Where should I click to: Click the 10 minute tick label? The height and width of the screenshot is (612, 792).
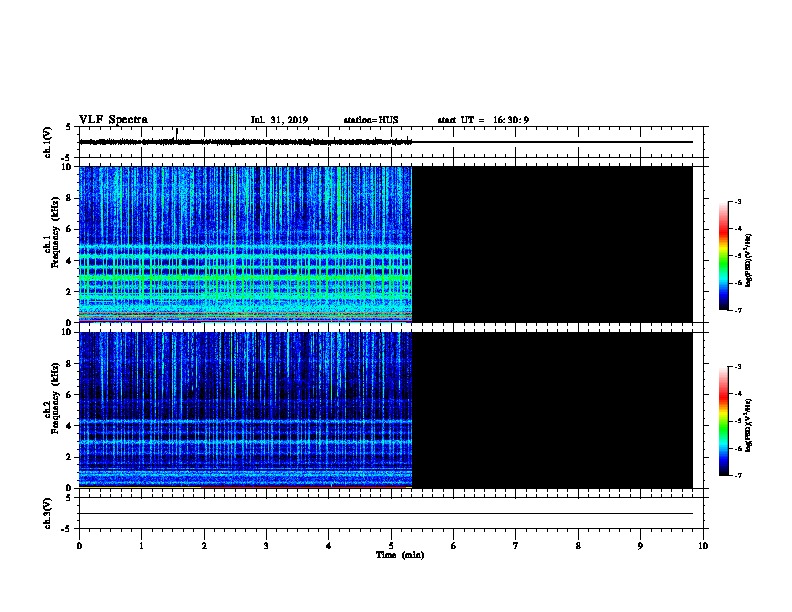[703, 545]
